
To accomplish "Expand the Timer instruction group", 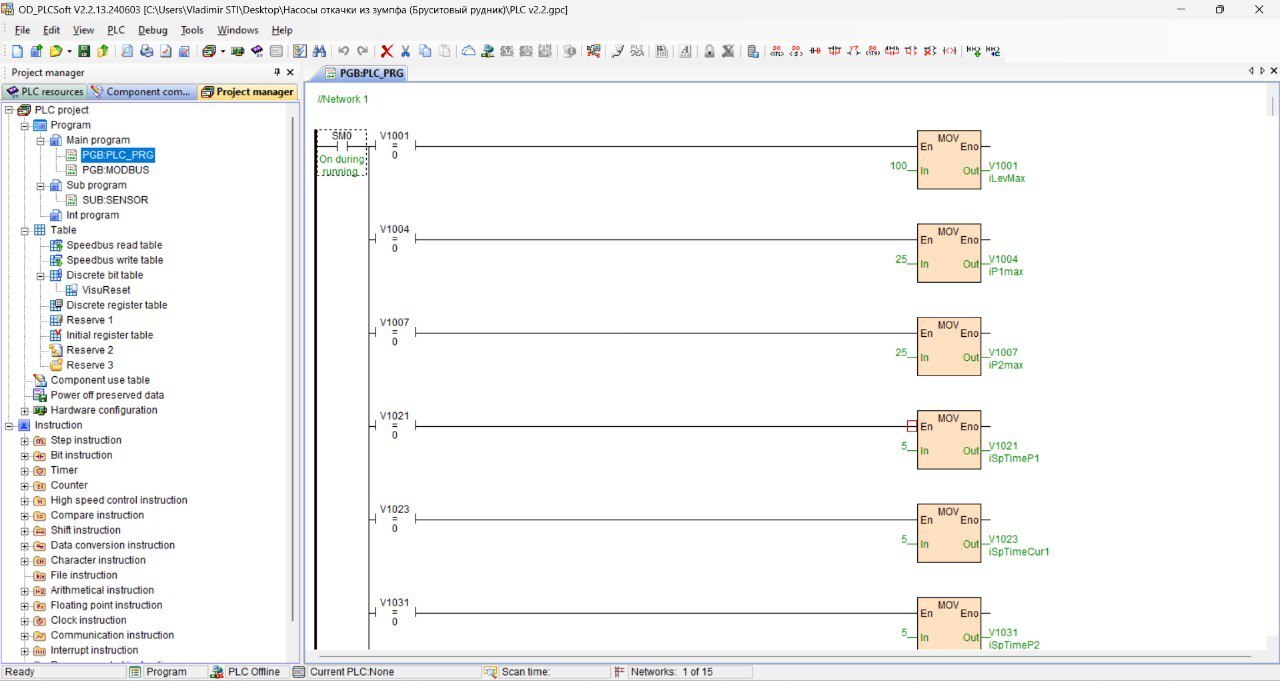I will [x=25, y=471].
